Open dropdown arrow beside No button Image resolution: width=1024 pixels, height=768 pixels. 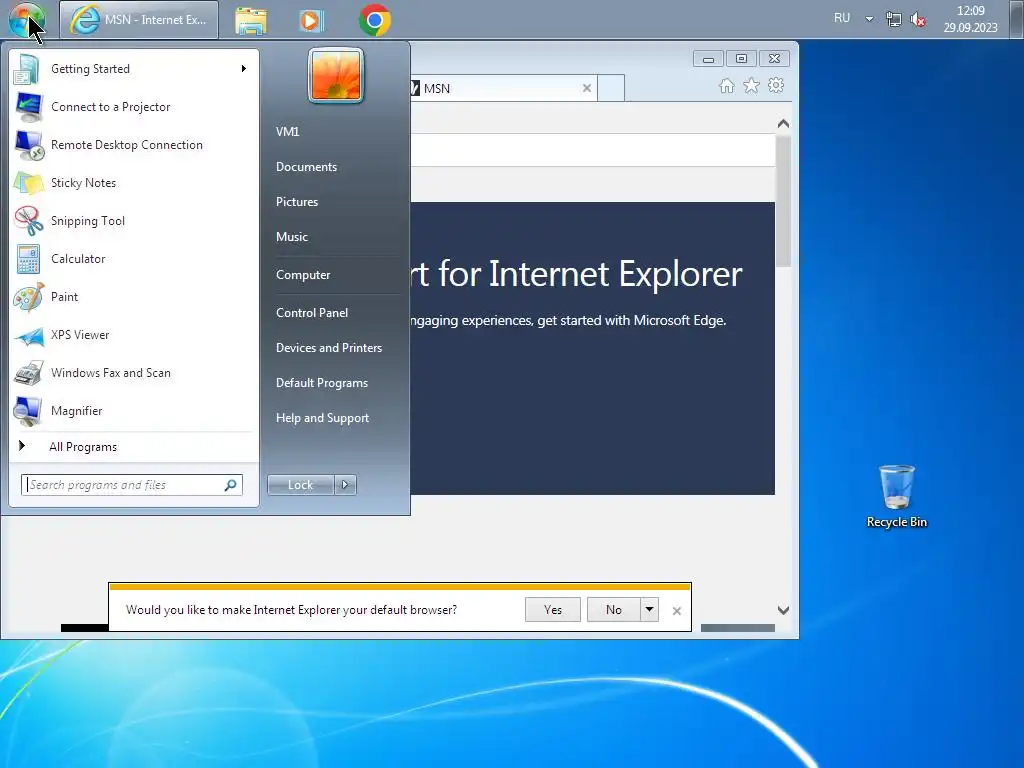(649, 609)
